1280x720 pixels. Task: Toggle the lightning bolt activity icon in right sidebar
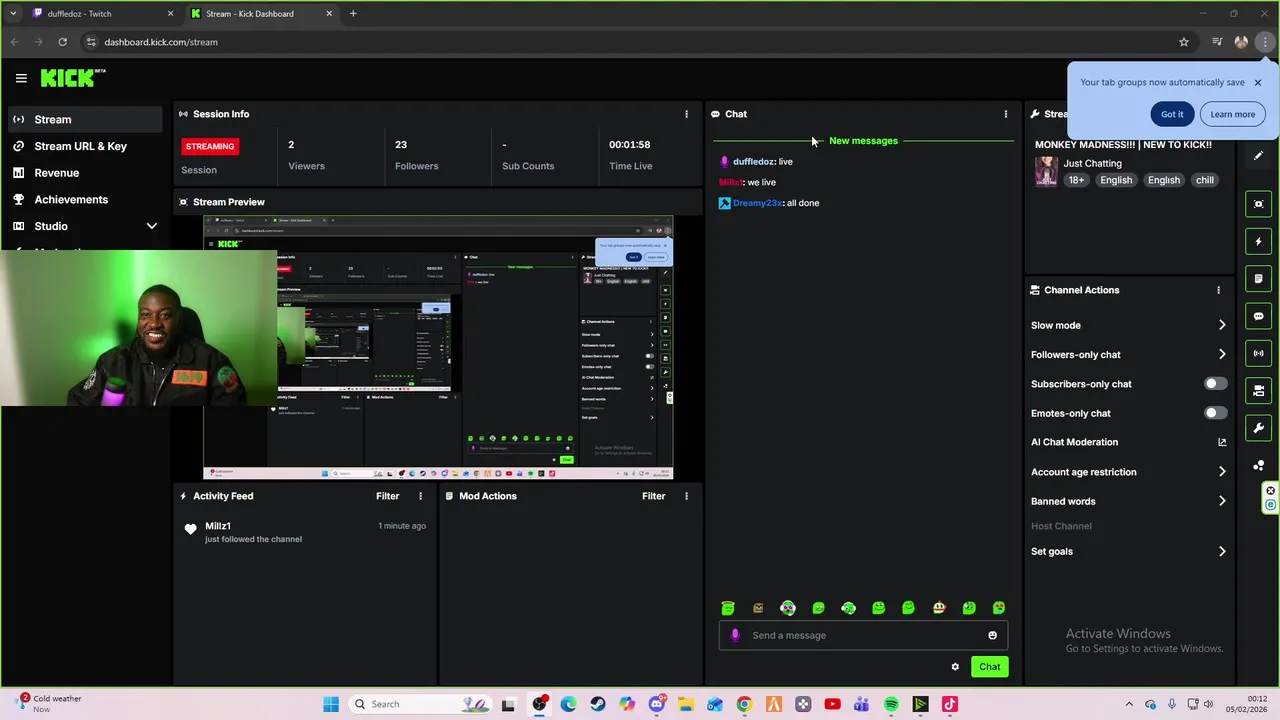pyautogui.click(x=1258, y=241)
